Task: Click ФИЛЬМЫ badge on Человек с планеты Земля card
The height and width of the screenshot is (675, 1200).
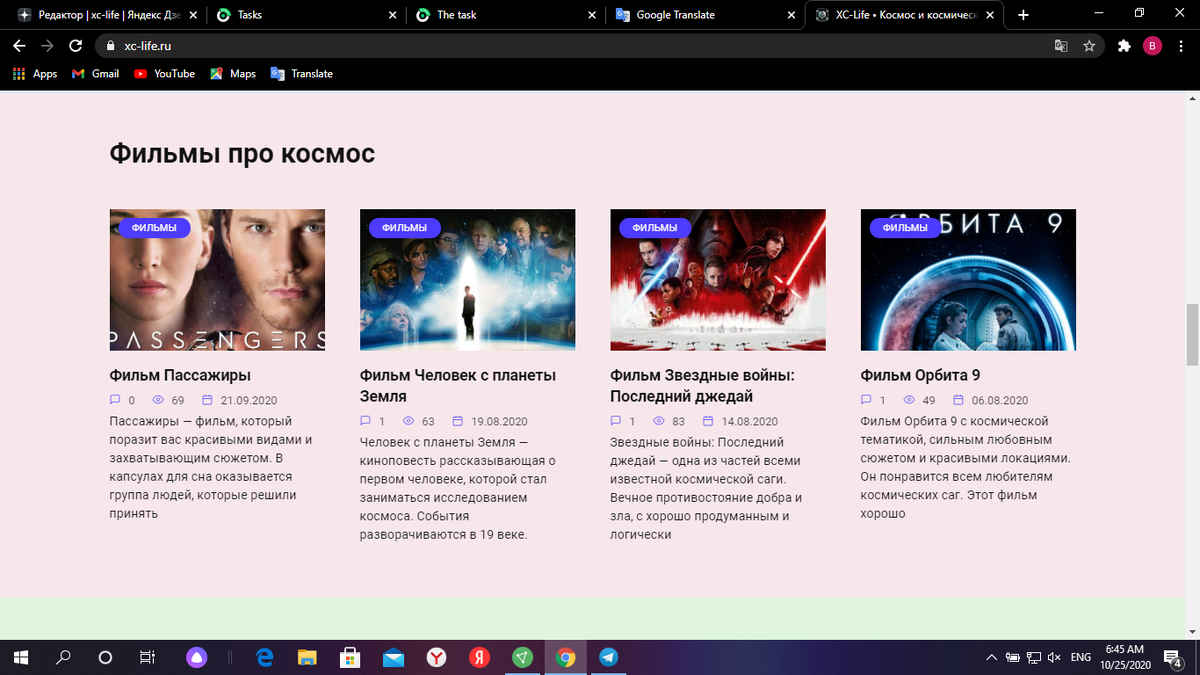Action: [404, 228]
